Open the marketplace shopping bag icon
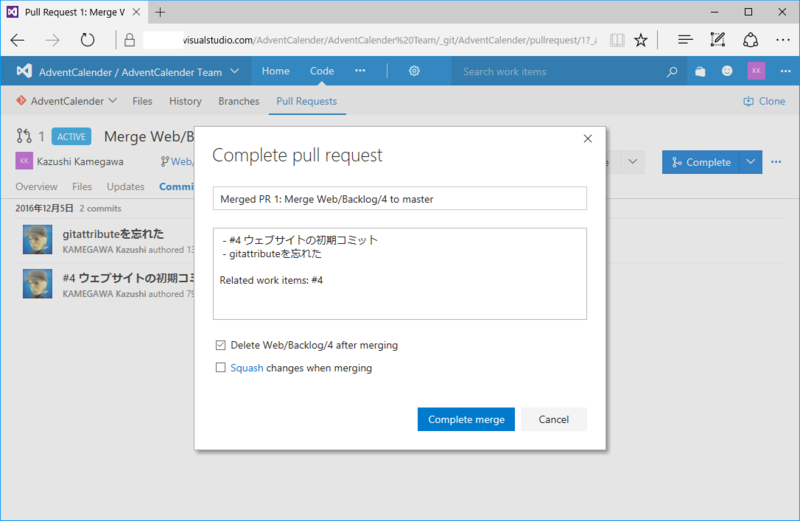Screen dimensions: 800x521 tap(700, 71)
